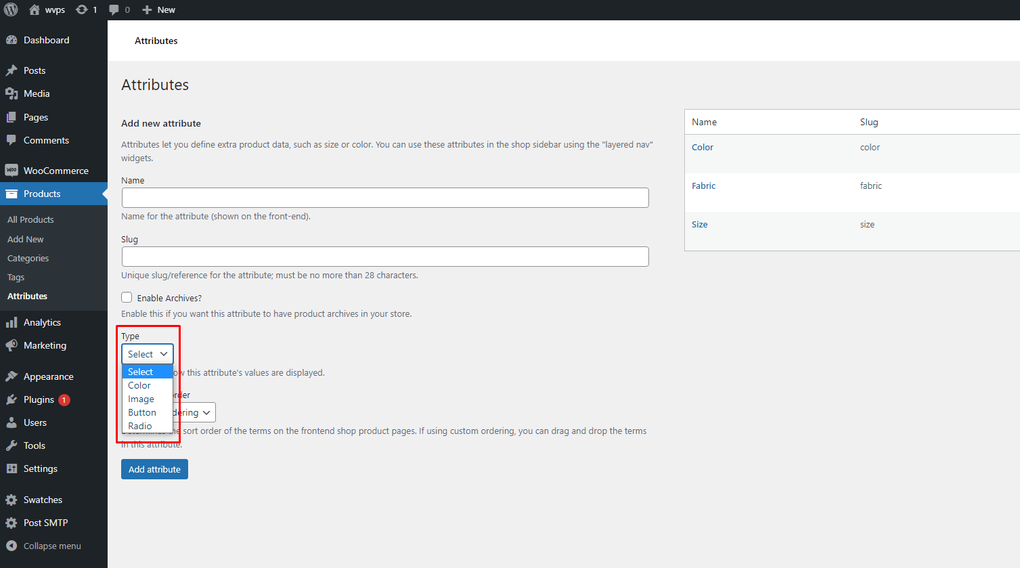Choose Color from the Type list
This screenshot has height=568, width=1020.
point(140,386)
